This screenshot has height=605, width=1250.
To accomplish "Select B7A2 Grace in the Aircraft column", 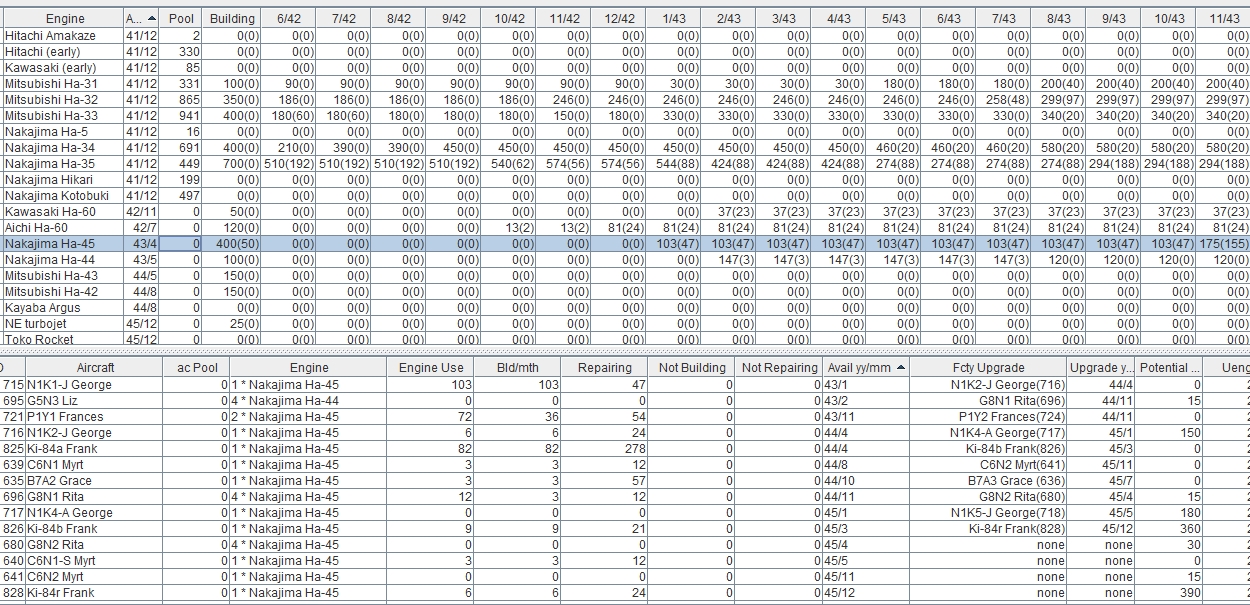I will [95, 480].
